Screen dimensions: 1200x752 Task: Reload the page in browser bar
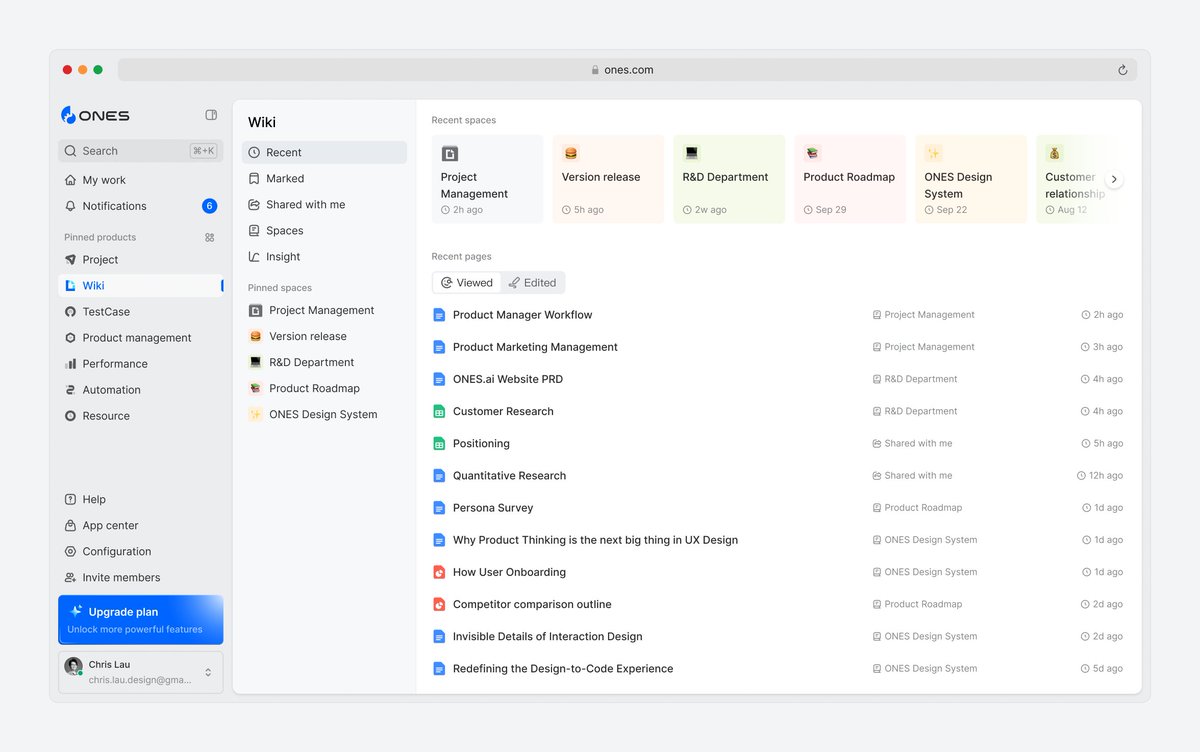point(1122,70)
